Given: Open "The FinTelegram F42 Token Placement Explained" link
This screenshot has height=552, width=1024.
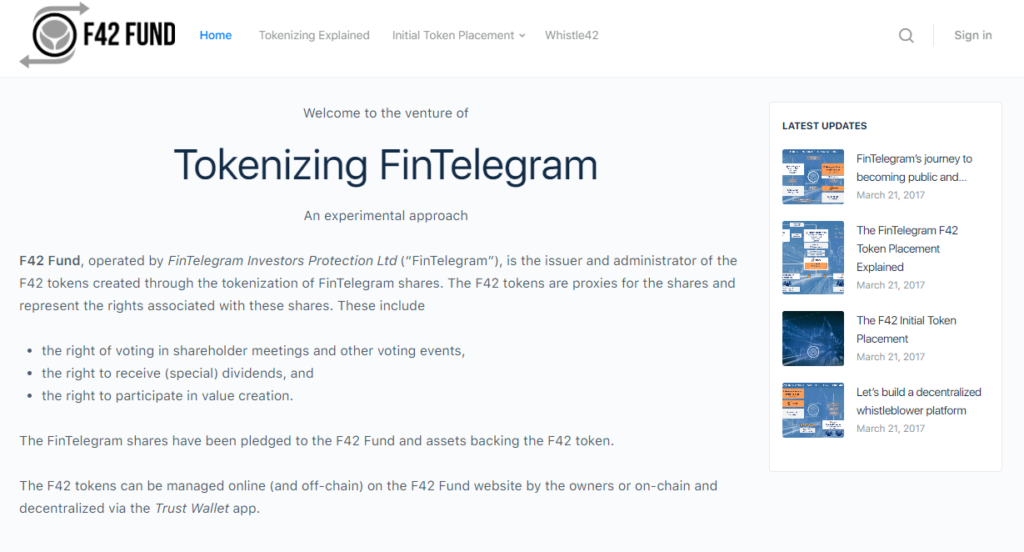Looking at the screenshot, I should click(x=907, y=248).
